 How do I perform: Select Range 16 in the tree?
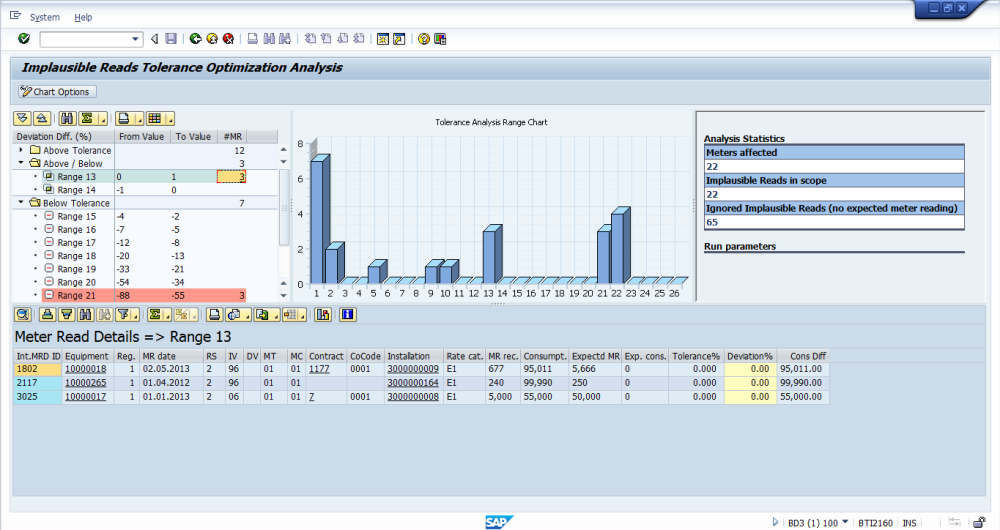76,229
